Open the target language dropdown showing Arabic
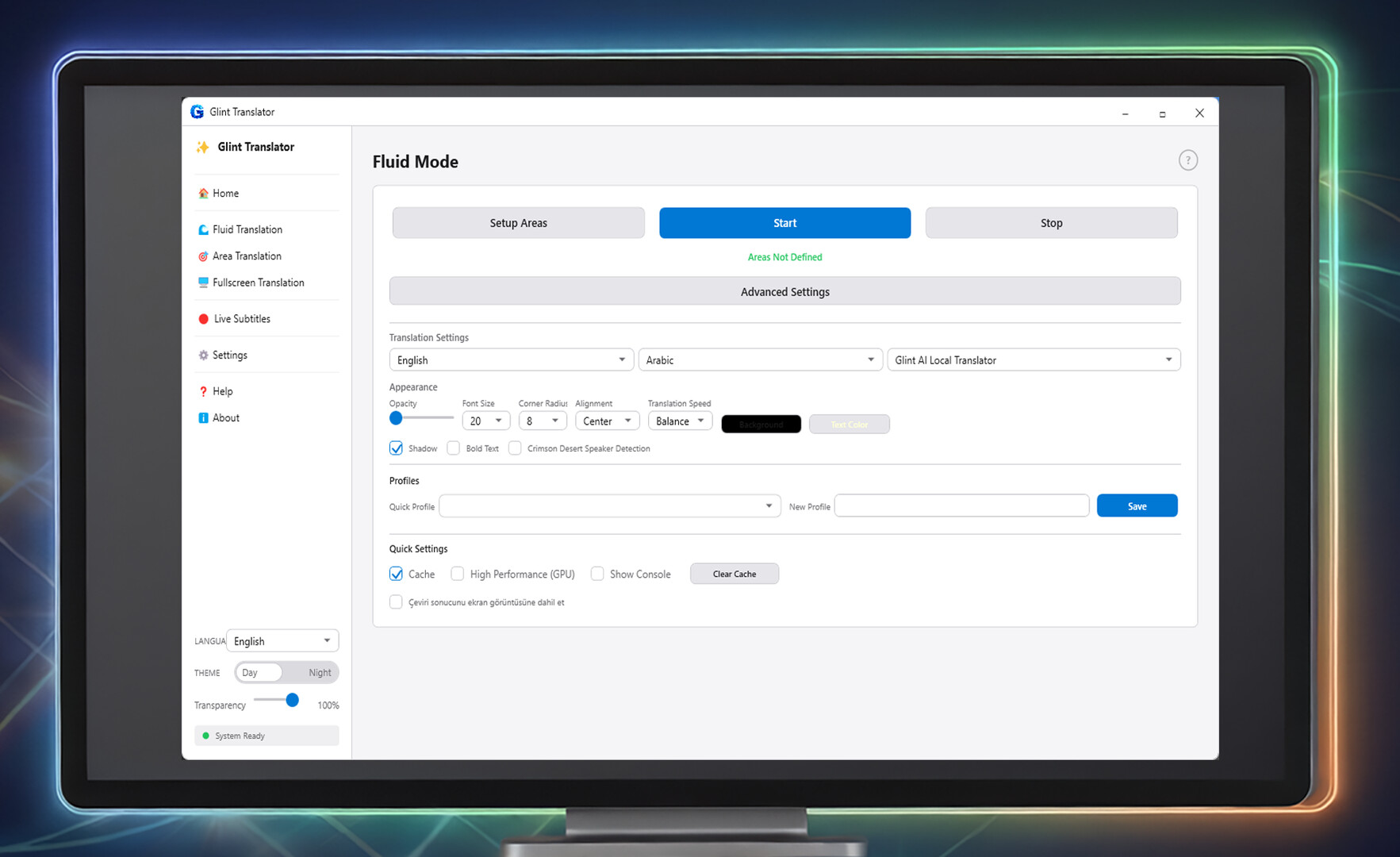The width and height of the screenshot is (1400, 857). coord(760,360)
